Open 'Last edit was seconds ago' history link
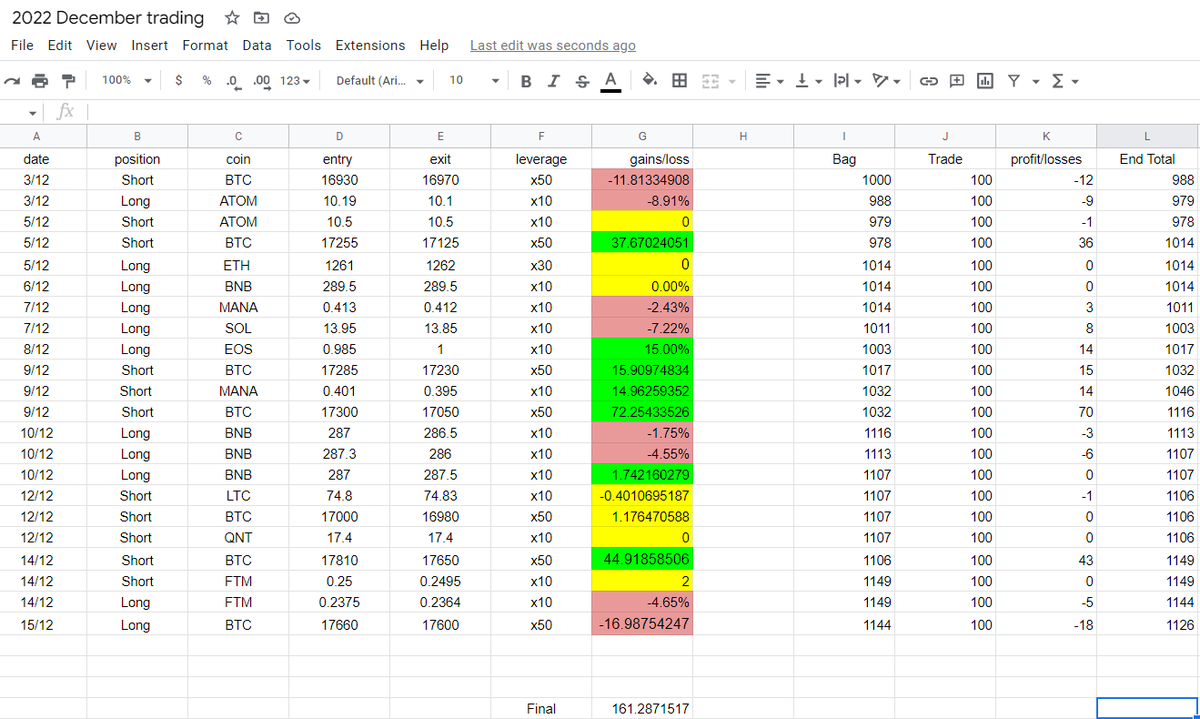Screen dimensions: 1200x719 click(552, 45)
